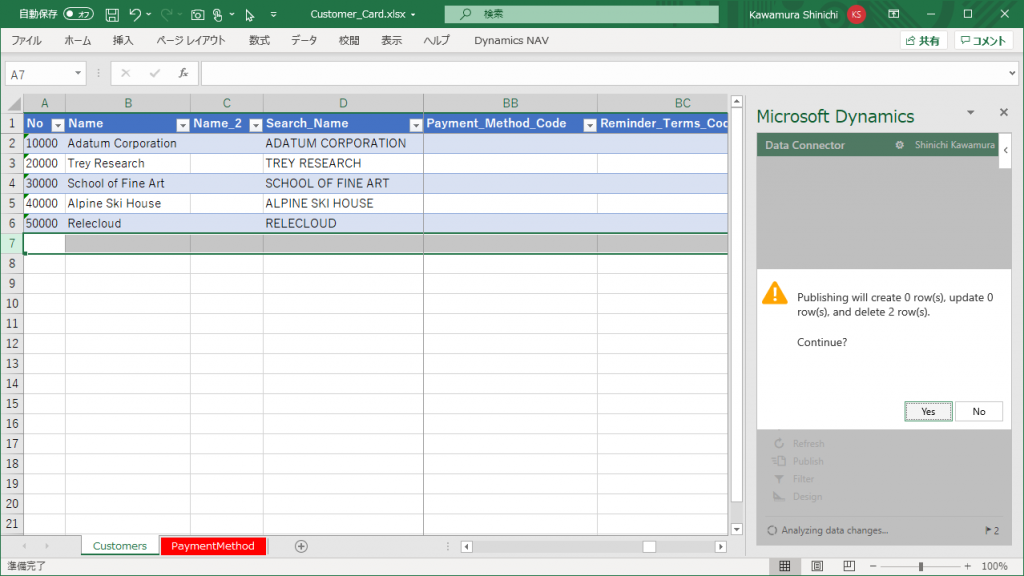This screenshot has height=576, width=1024.
Task: Switch to Normal view icon in status bar
Action: coord(785,566)
